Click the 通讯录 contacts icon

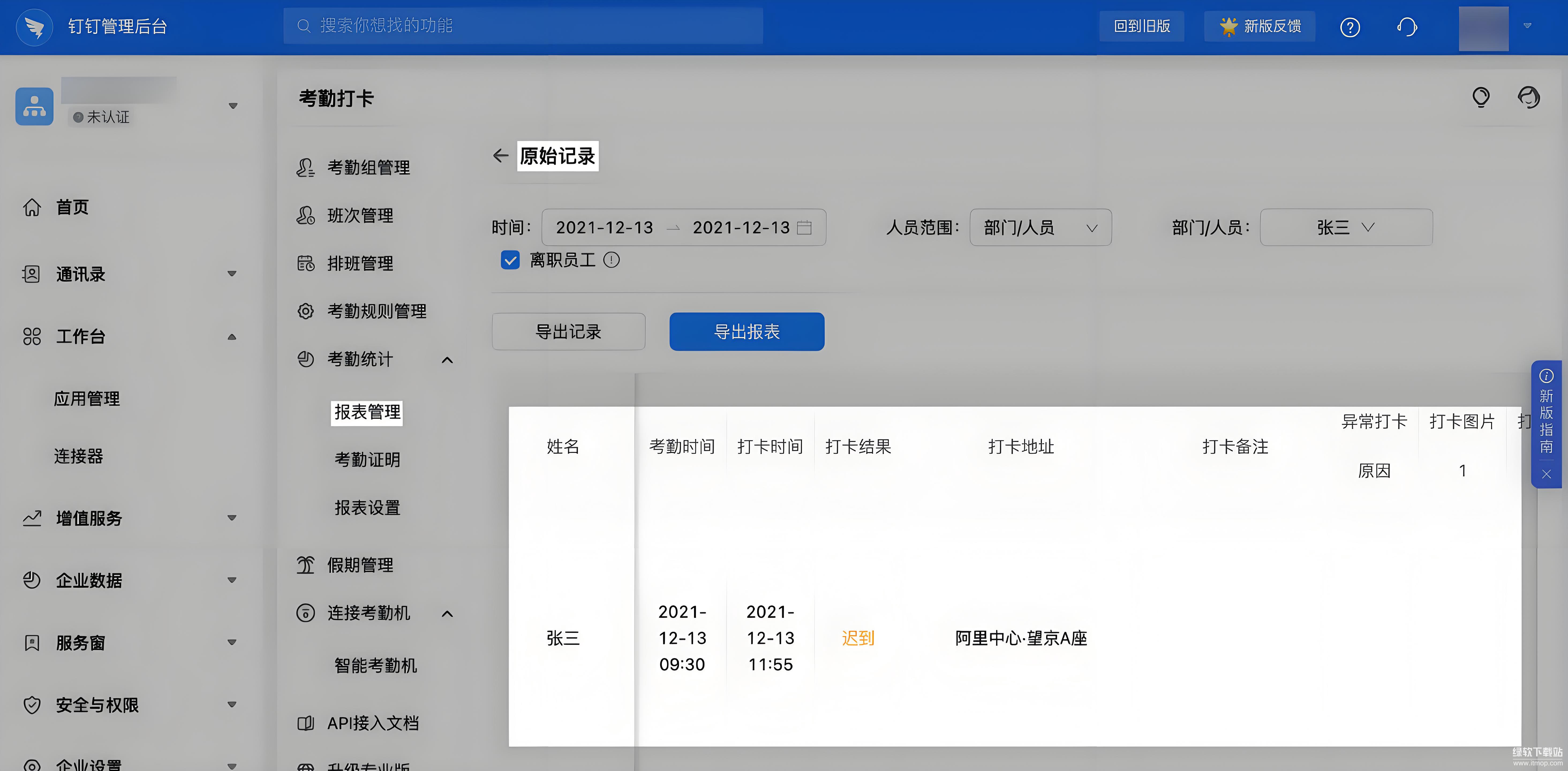pos(31,274)
